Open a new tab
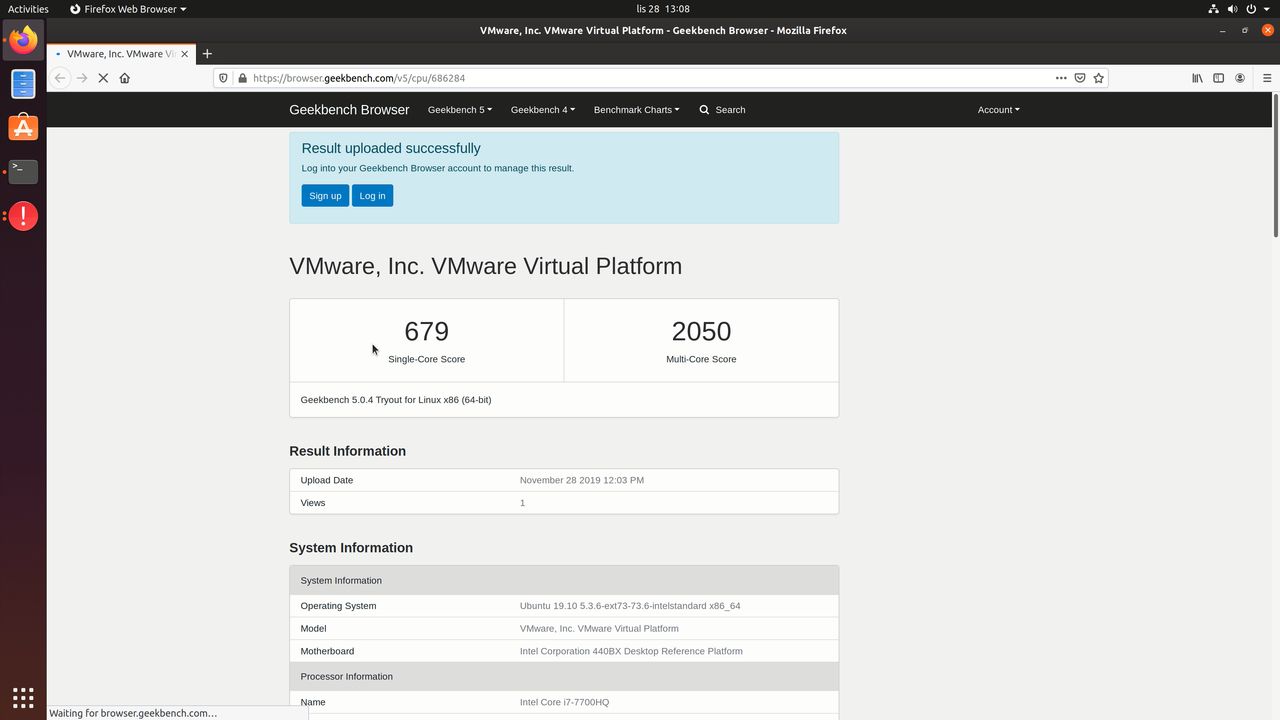 [207, 54]
